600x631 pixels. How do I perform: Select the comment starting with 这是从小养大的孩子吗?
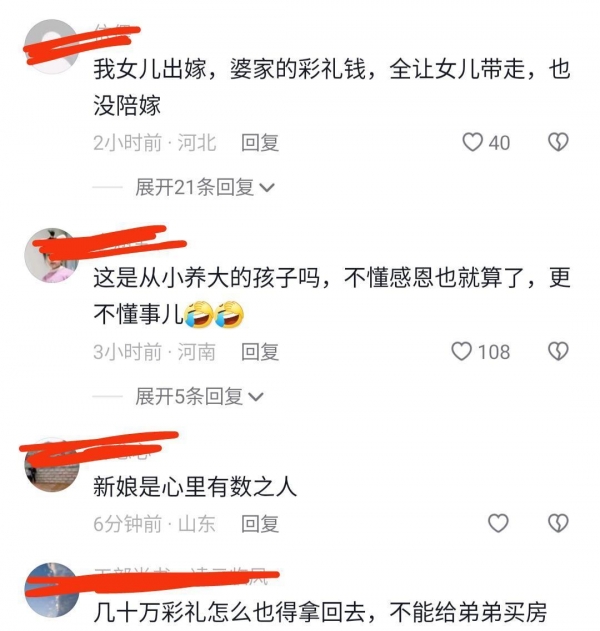point(332,296)
